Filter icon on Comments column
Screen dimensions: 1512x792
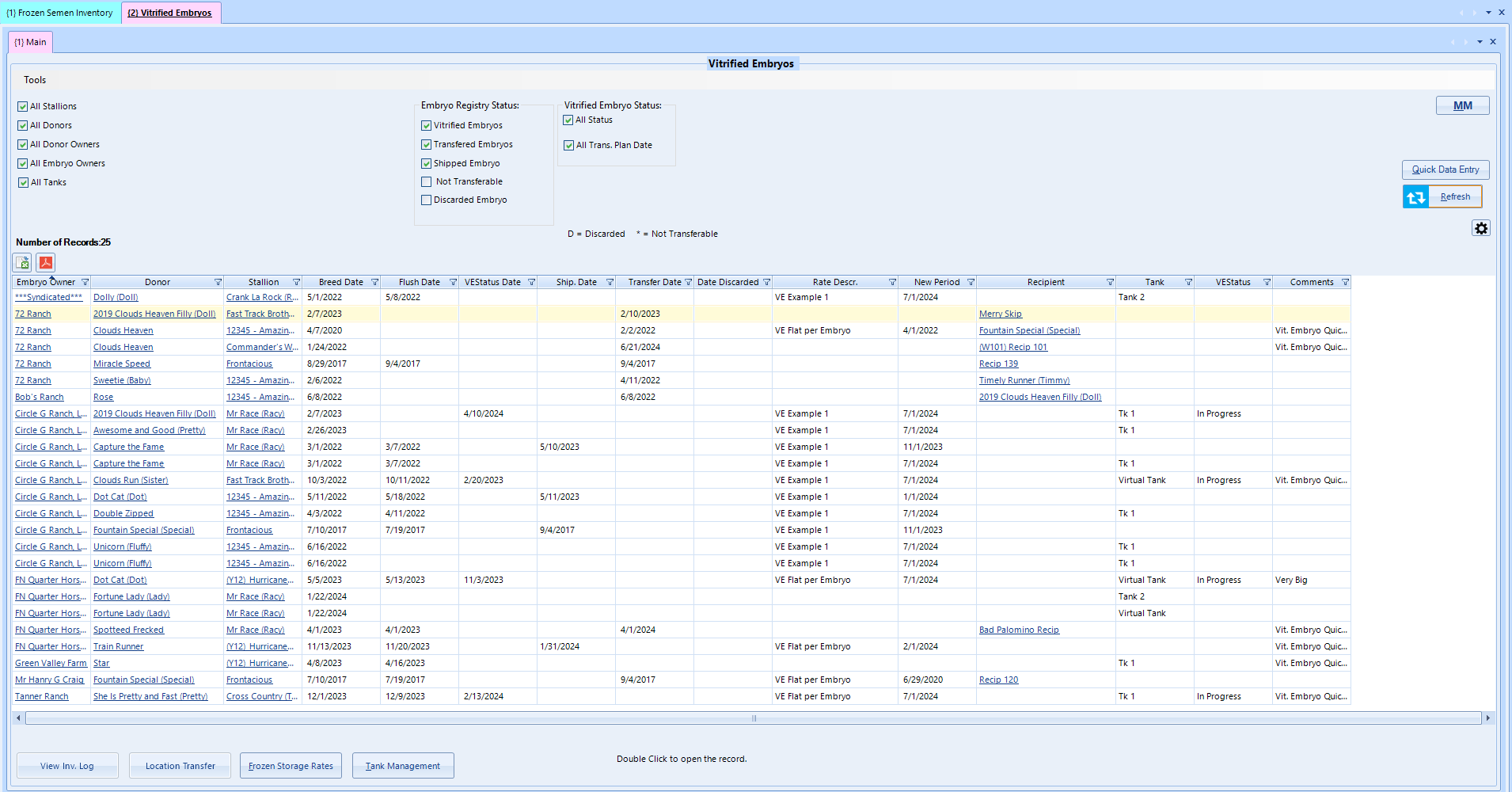pos(1346,283)
